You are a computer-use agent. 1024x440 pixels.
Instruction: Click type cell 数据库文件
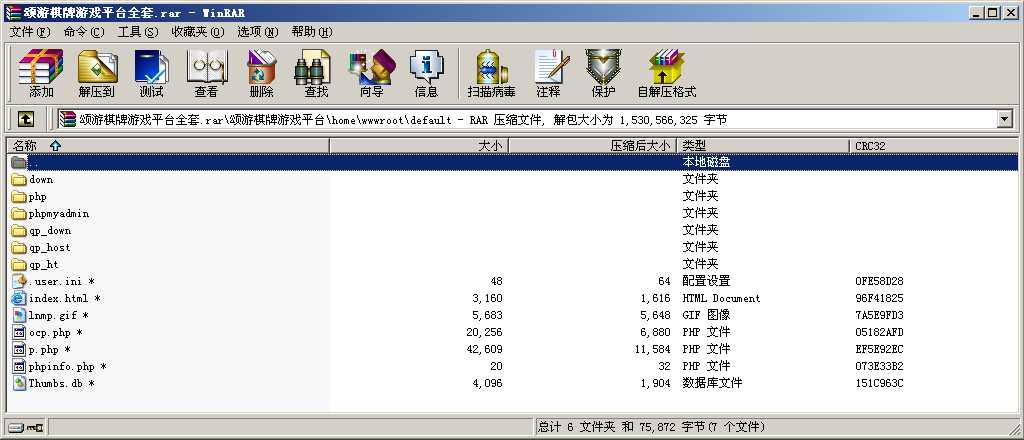(712, 383)
